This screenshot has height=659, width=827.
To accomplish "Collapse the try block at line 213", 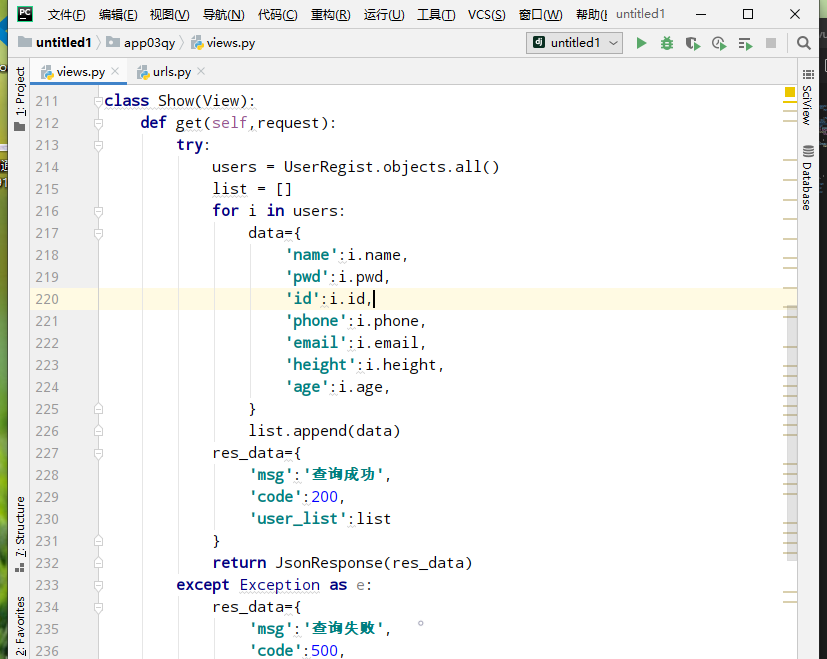I will click(x=98, y=145).
